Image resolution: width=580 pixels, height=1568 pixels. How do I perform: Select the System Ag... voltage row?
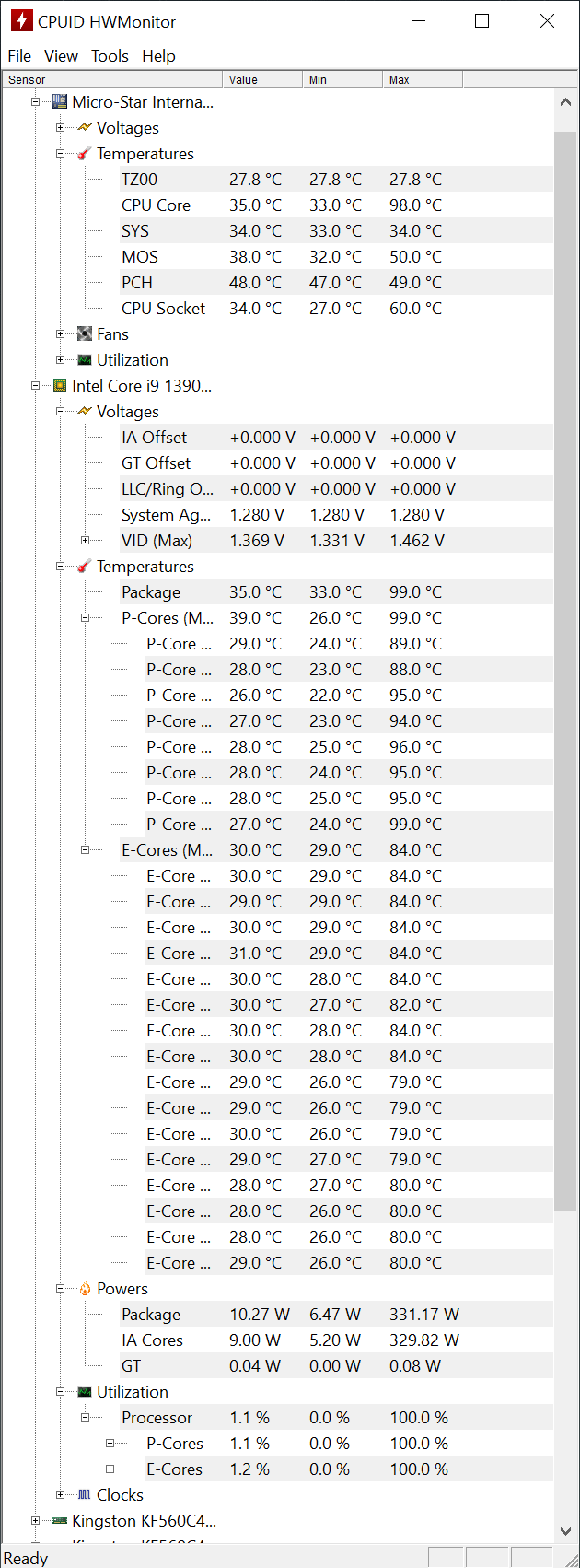pos(336,515)
